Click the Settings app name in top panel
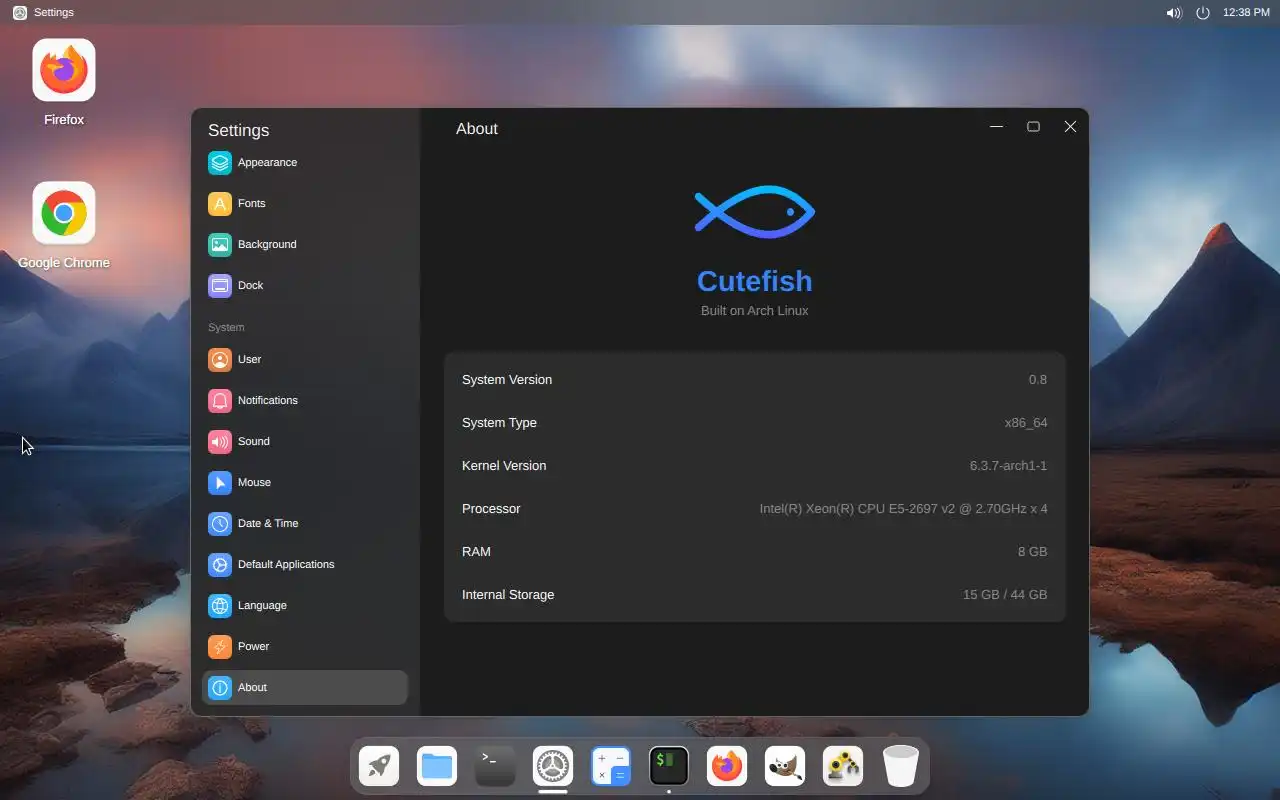 pyautogui.click(x=54, y=13)
